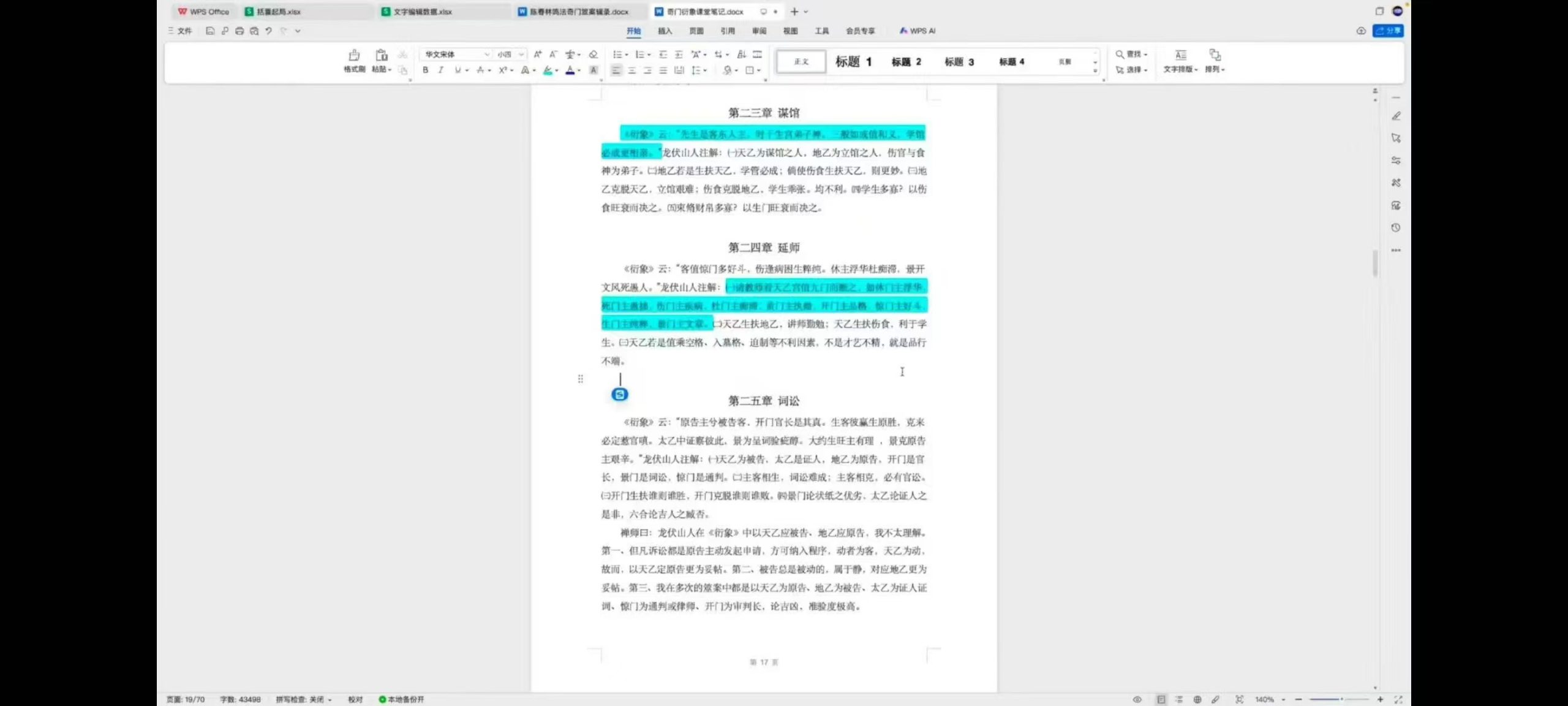Click the Save icon in quick toolbar

click(x=210, y=31)
